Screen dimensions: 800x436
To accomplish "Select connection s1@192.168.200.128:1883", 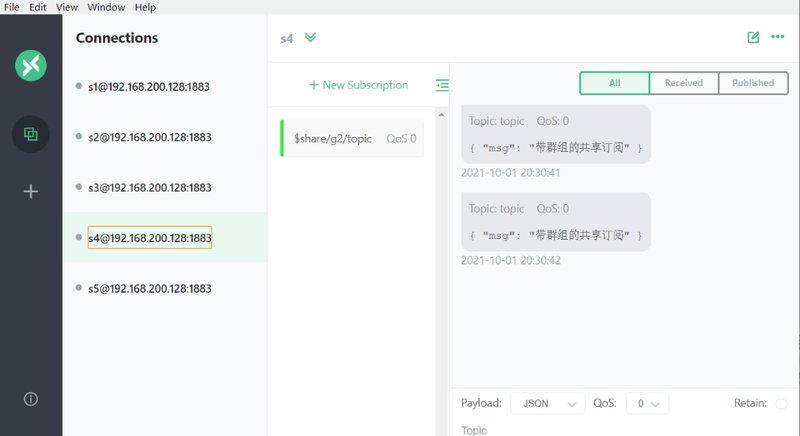I will [x=165, y=87].
